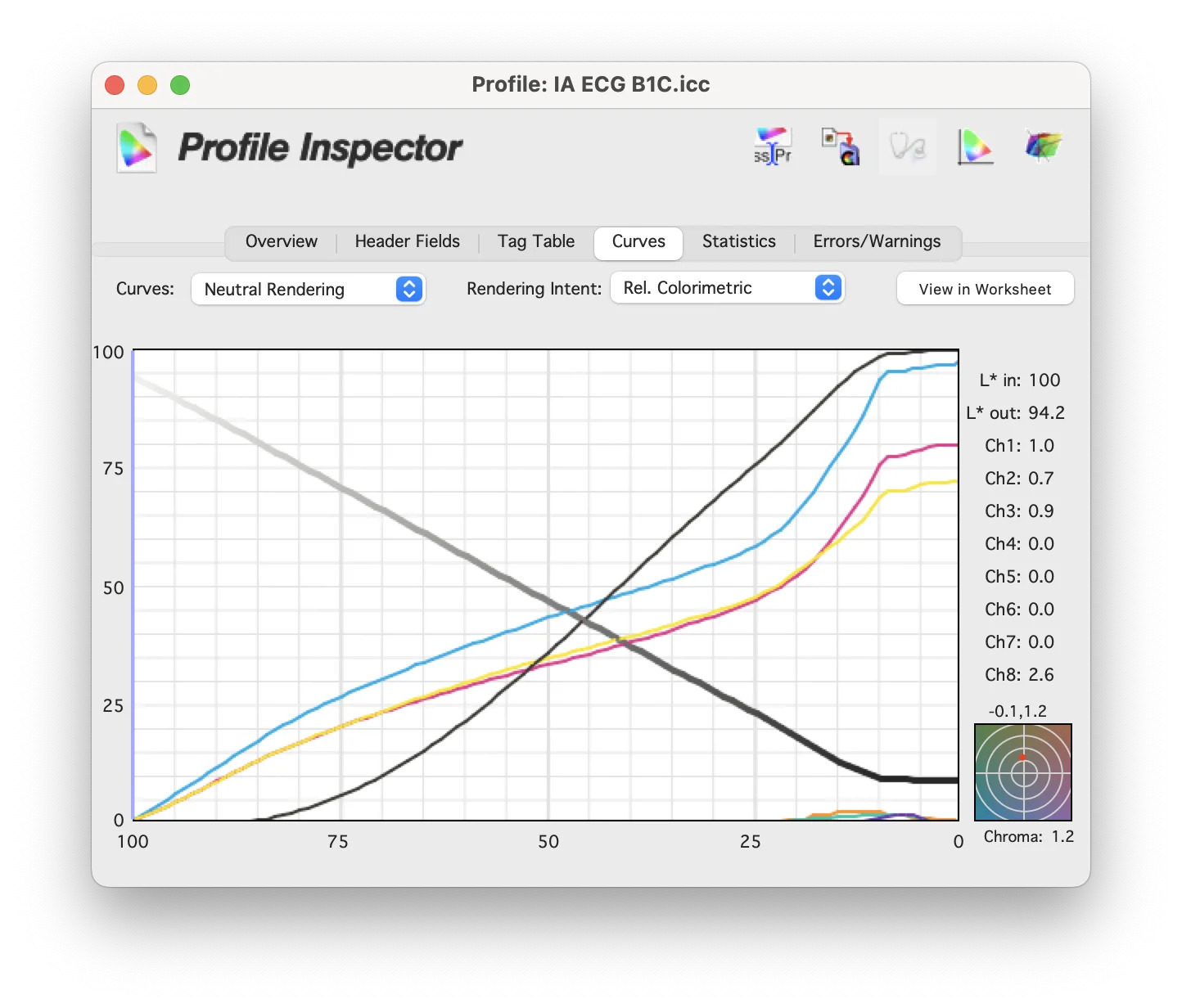1182x1008 pixels.
Task: Click the Ch1: 1.0 value
Action: pos(1019,446)
